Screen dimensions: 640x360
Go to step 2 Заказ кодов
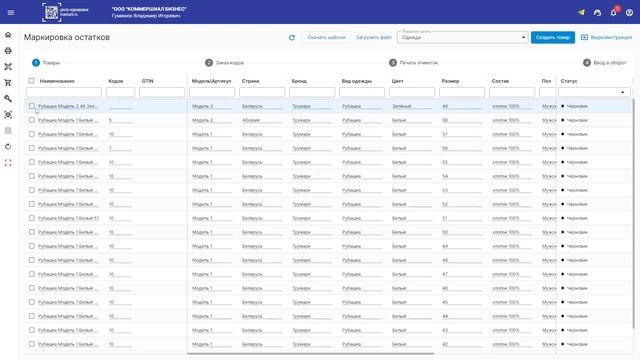224,62
